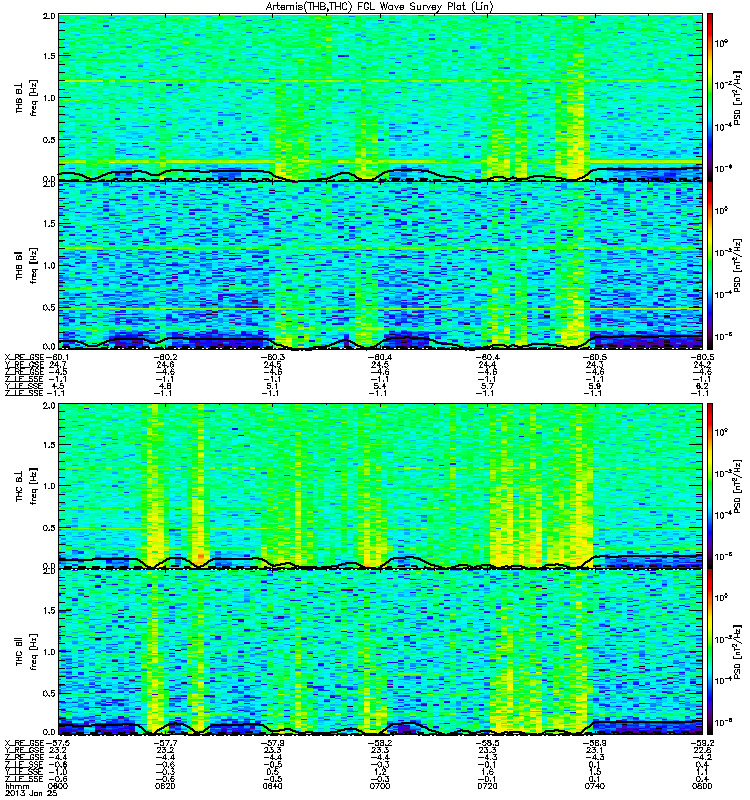Screen dimensions: 750x800
Task: Click the THB Y_LF_SSE value '5.1'
Action: (x=273, y=386)
